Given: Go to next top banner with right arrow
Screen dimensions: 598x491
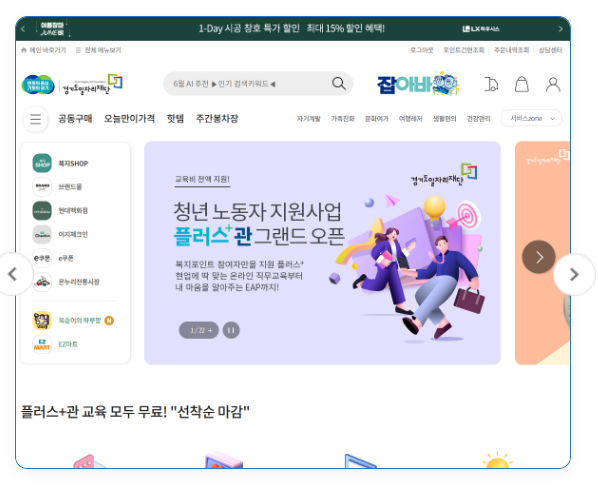Looking at the screenshot, I should [560, 29].
